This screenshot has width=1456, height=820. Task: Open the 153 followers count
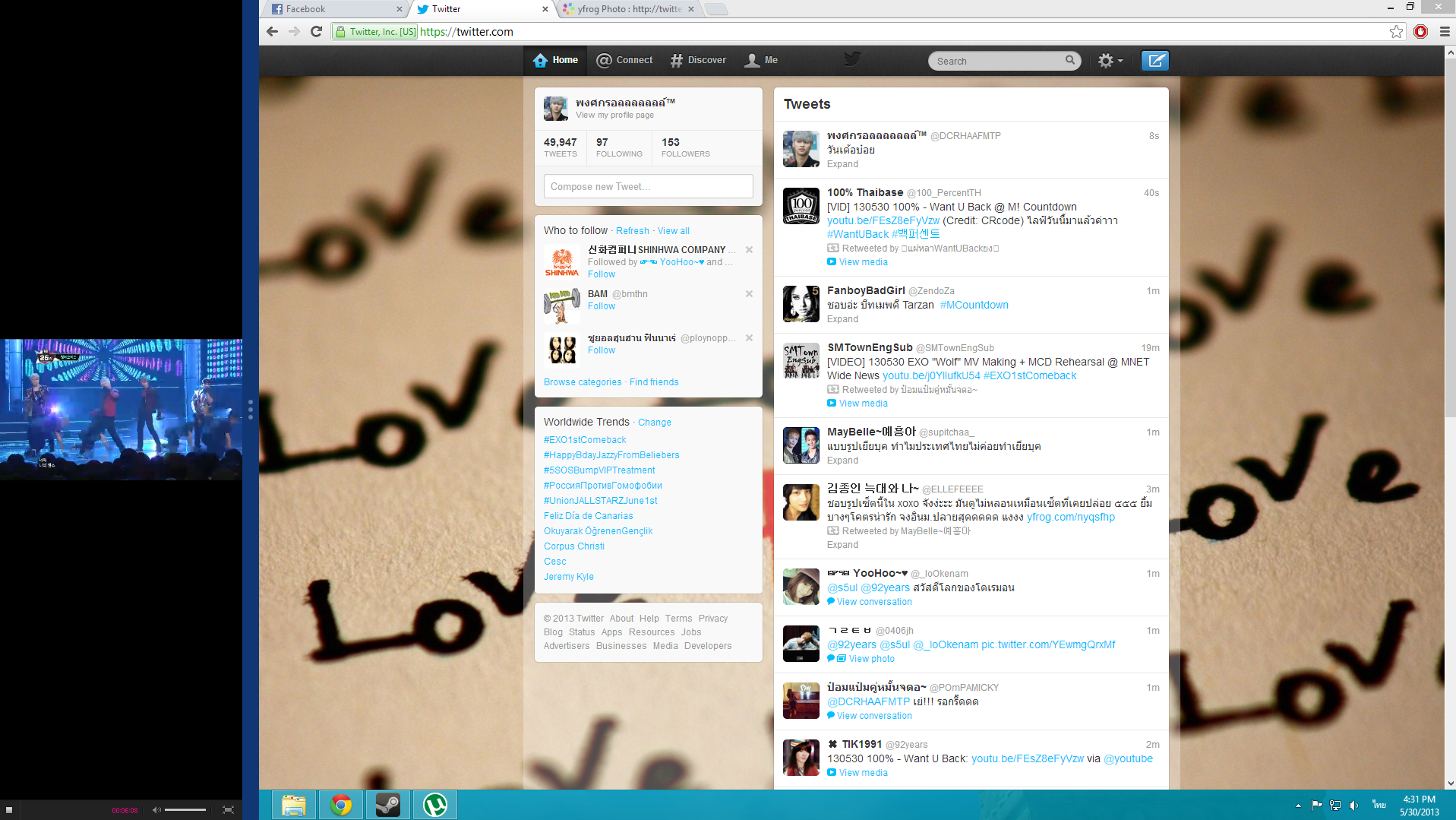[x=685, y=147]
